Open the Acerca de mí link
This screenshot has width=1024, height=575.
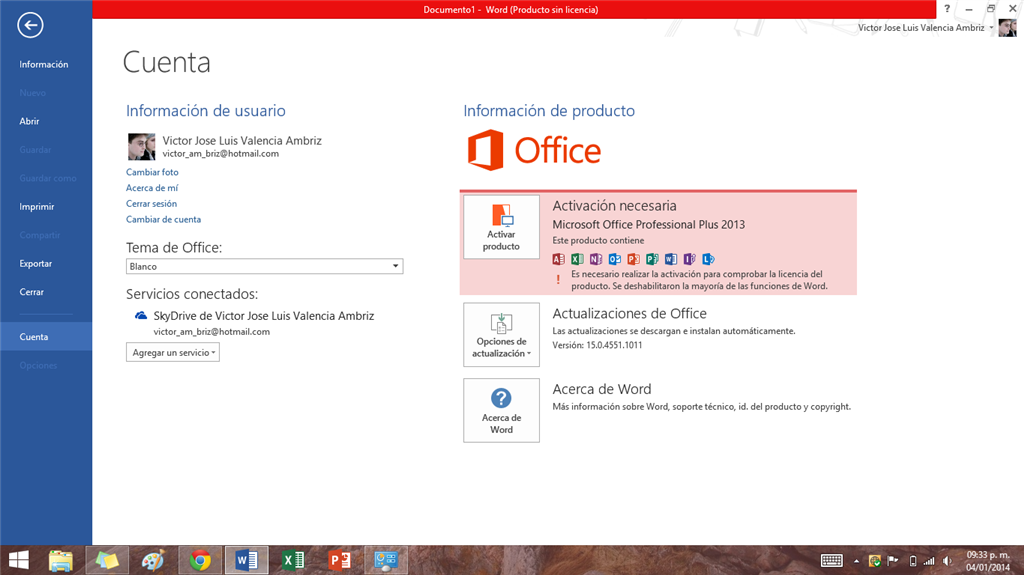click(152, 188)
